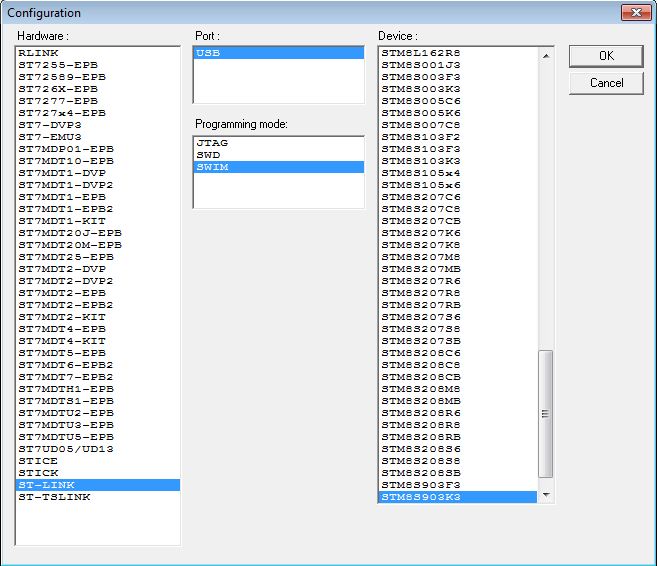Choose STM8S003F3 device

point(420,77)
